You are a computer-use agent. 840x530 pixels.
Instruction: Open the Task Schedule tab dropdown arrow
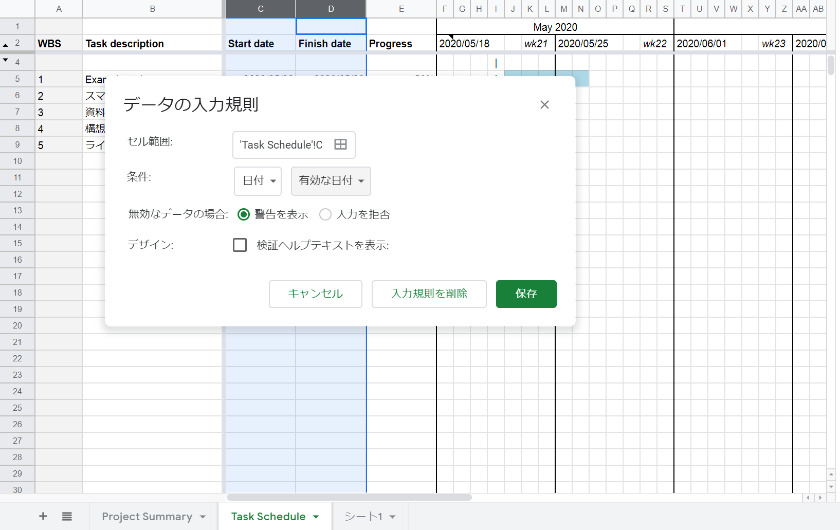click(316, 517)
